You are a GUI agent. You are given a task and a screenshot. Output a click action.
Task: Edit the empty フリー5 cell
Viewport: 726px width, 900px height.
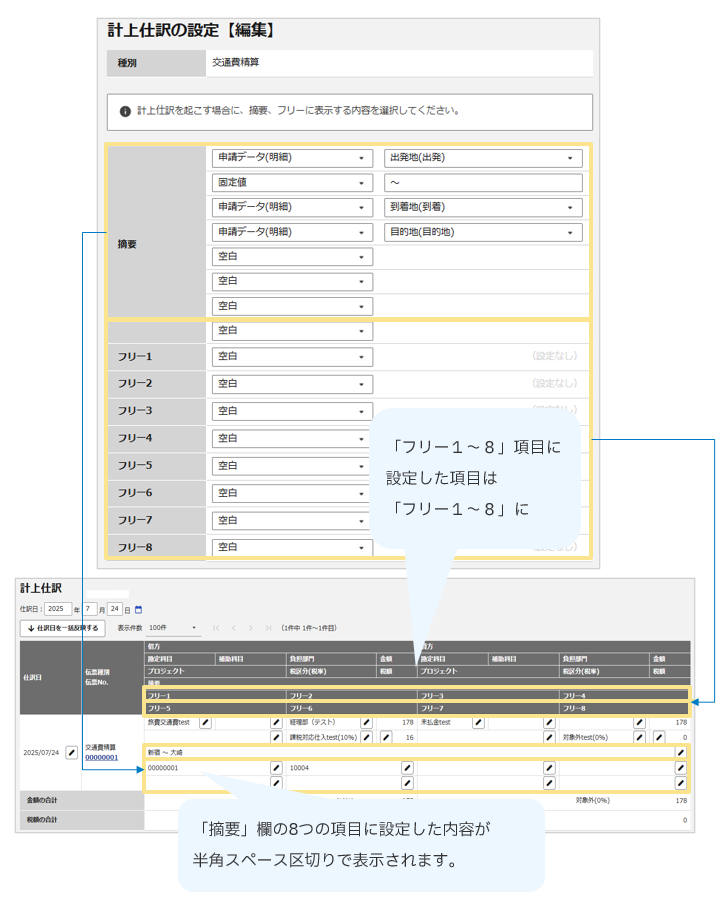276,782
